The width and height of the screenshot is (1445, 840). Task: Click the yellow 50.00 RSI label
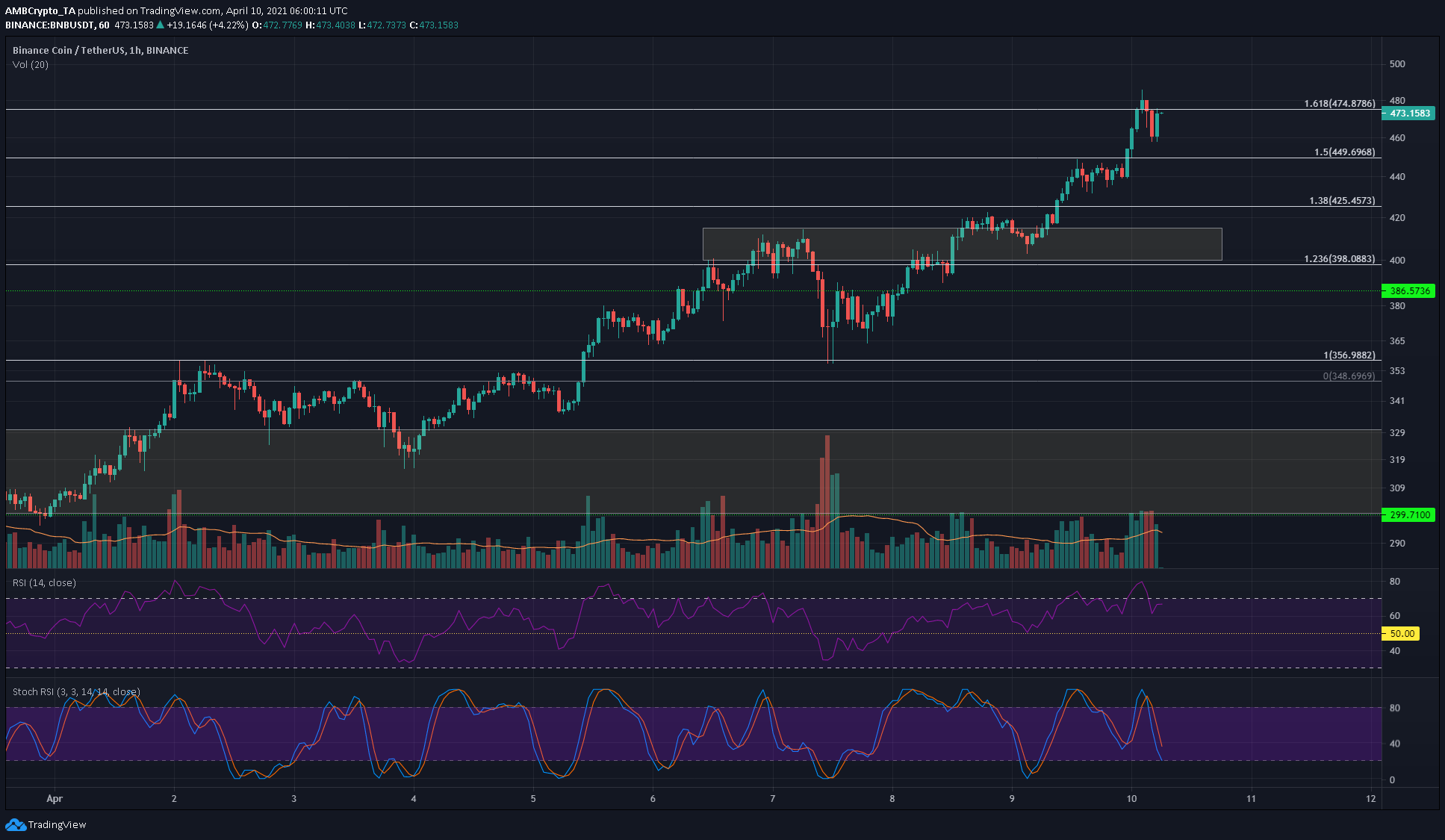[1400, 633]
